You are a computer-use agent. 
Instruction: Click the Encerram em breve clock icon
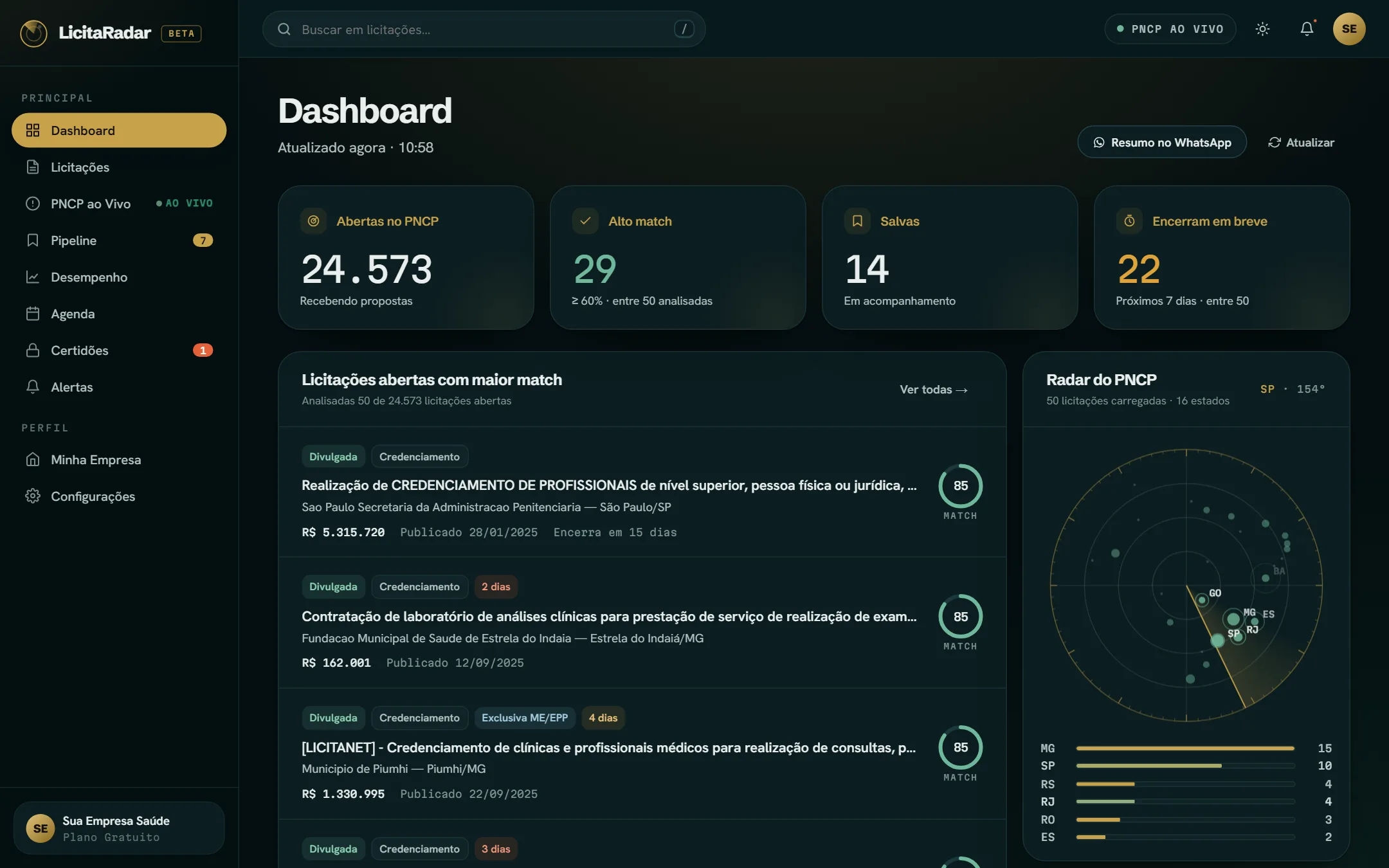click(1129, 221)
